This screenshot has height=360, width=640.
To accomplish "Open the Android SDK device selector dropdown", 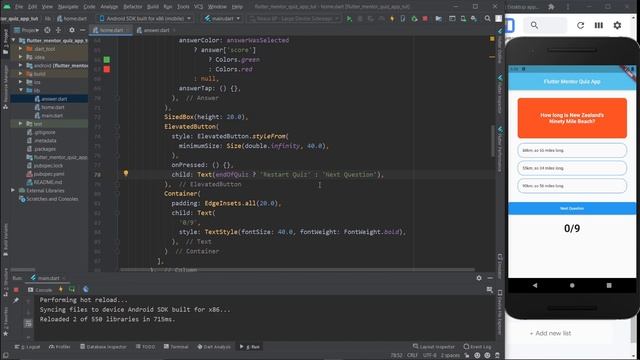I will [x=145, y=19].
